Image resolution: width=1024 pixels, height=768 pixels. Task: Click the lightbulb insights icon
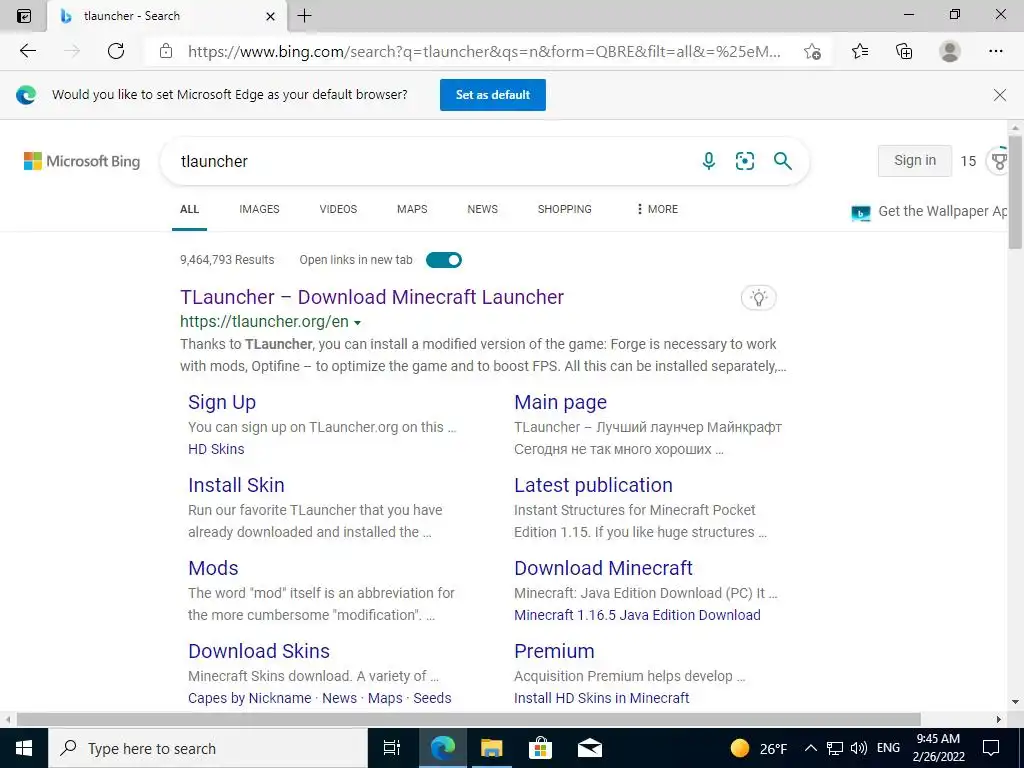click(758, 298)
